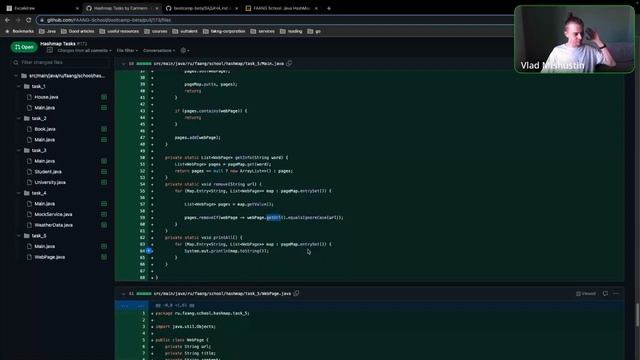Click the comment icon on WebPage.java header
Image resolution: width=640 pixels, height=360 pixels.
pyautogui.click(x=605, y=293)
